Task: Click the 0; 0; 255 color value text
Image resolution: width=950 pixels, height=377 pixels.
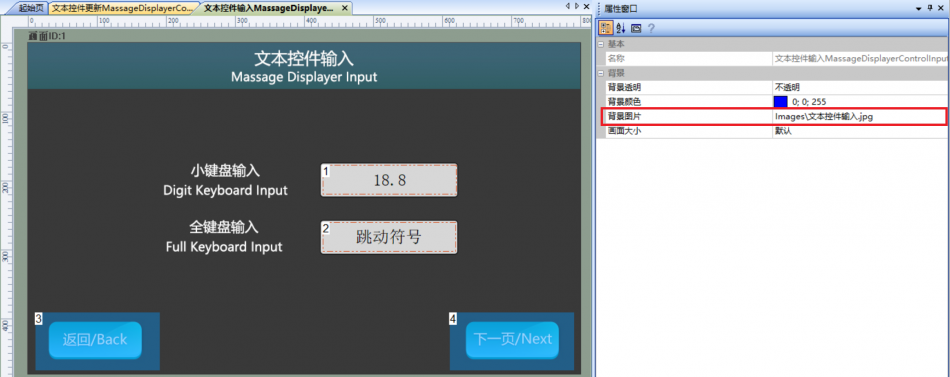Action: [x=809, y=102]
